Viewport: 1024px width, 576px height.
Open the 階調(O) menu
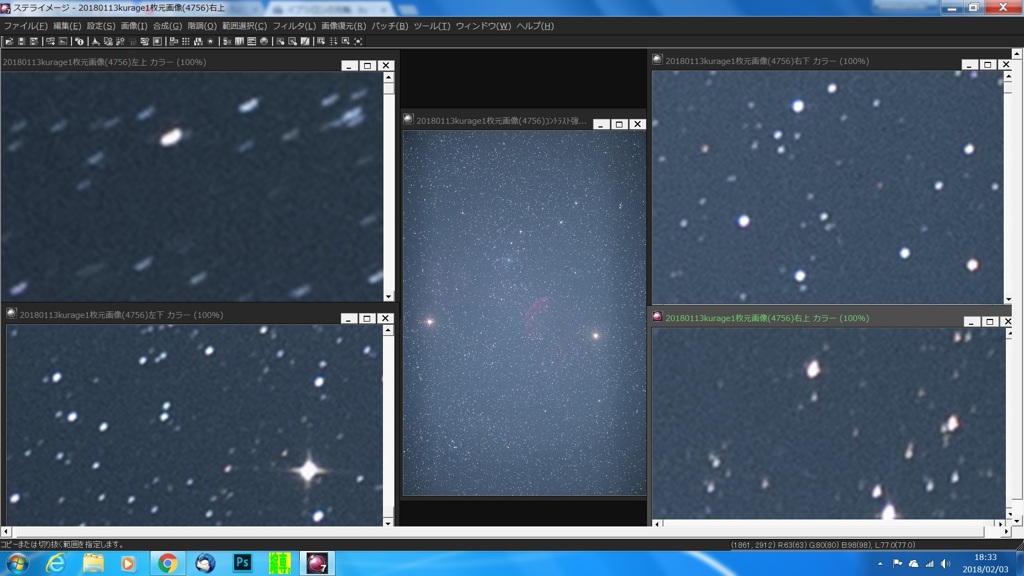click(202, 26)
